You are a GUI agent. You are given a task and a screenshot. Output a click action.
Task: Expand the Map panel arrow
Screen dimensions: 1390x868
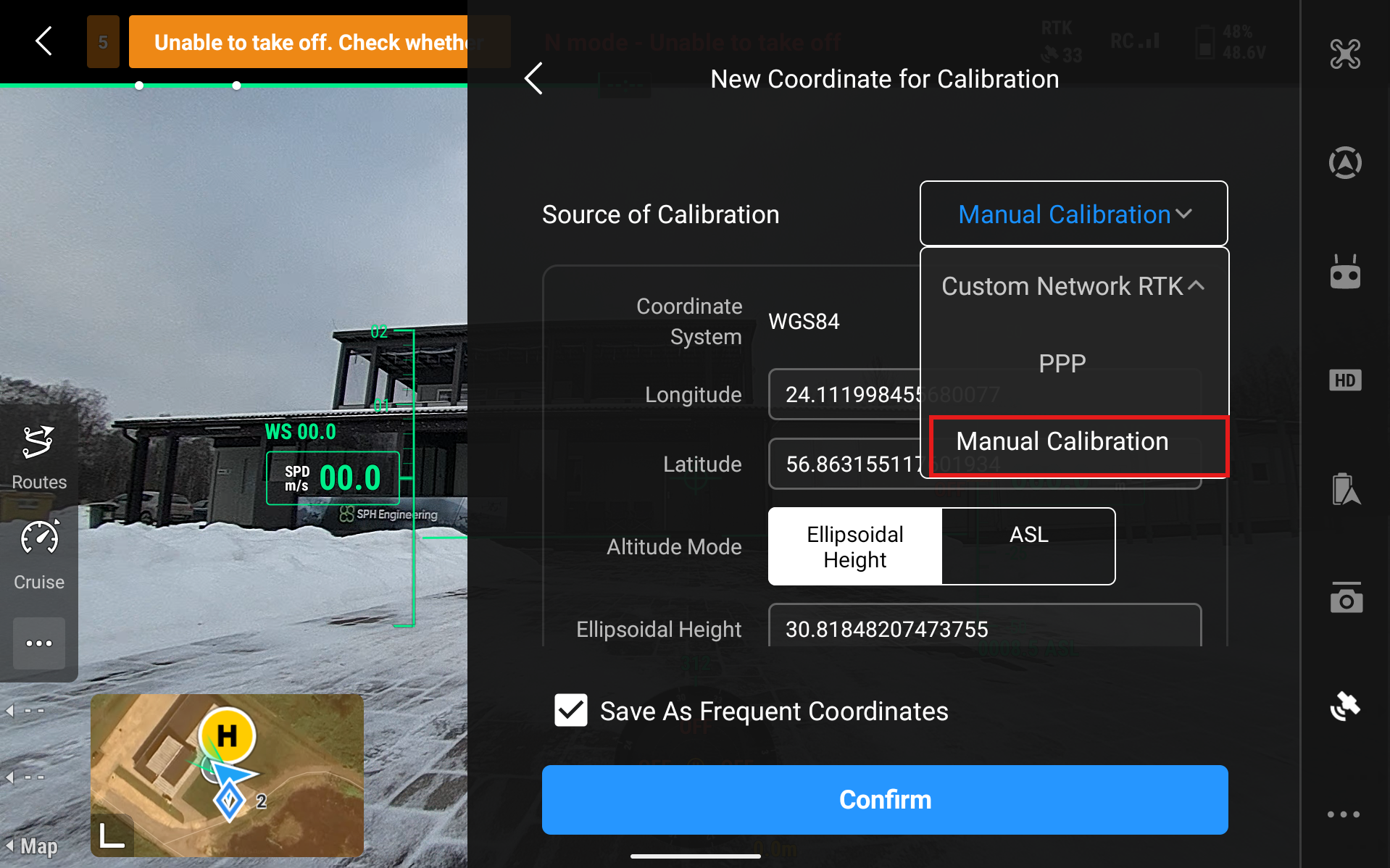coord(10,846)
